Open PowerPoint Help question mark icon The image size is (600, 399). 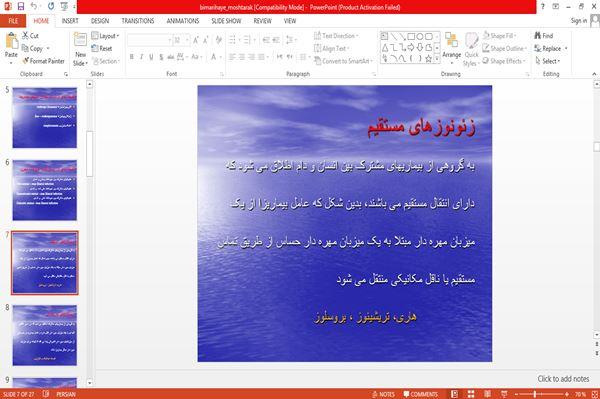[x=543, y=6]
